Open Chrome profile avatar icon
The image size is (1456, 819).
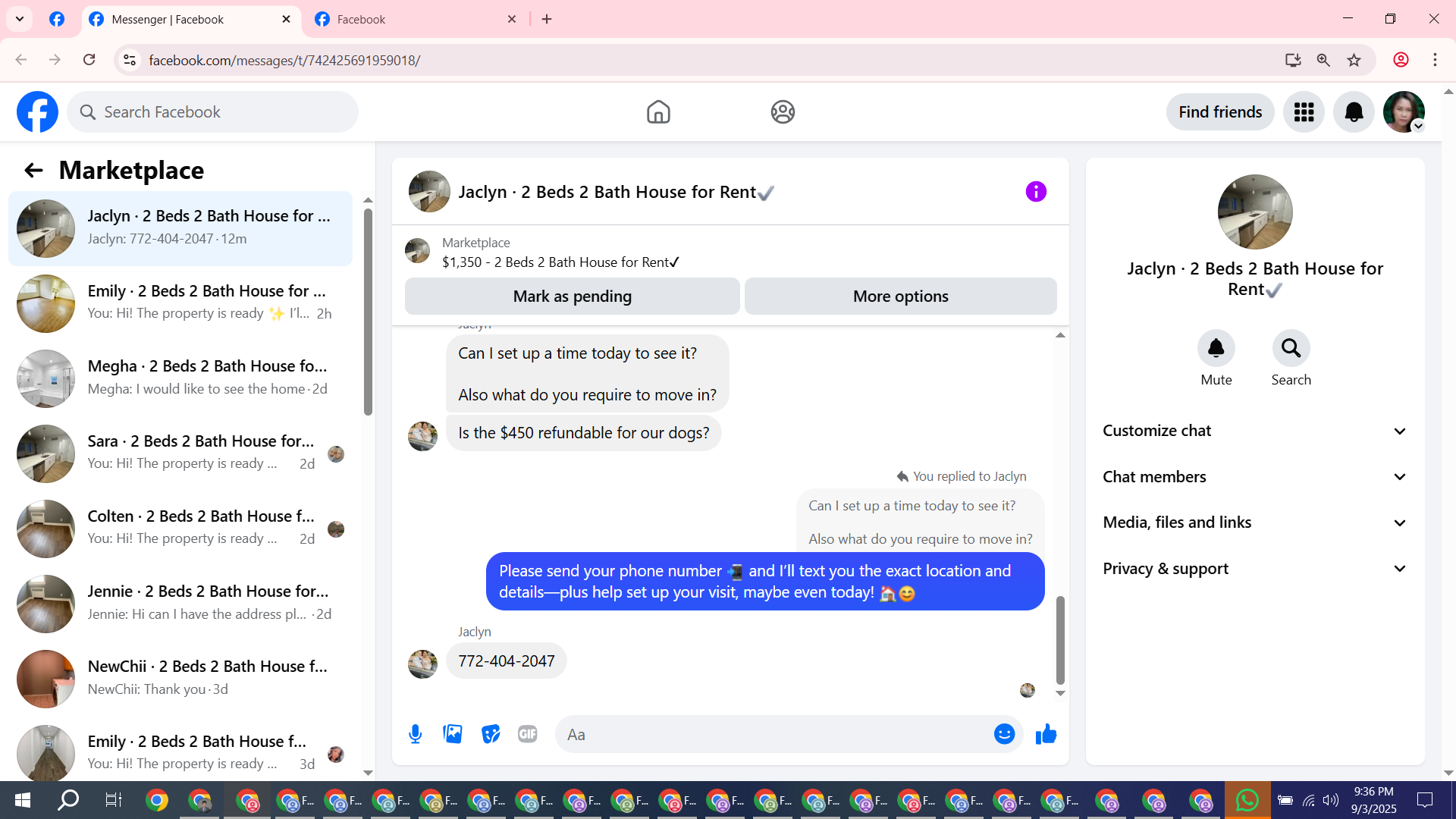click(x=1401, y=60)
